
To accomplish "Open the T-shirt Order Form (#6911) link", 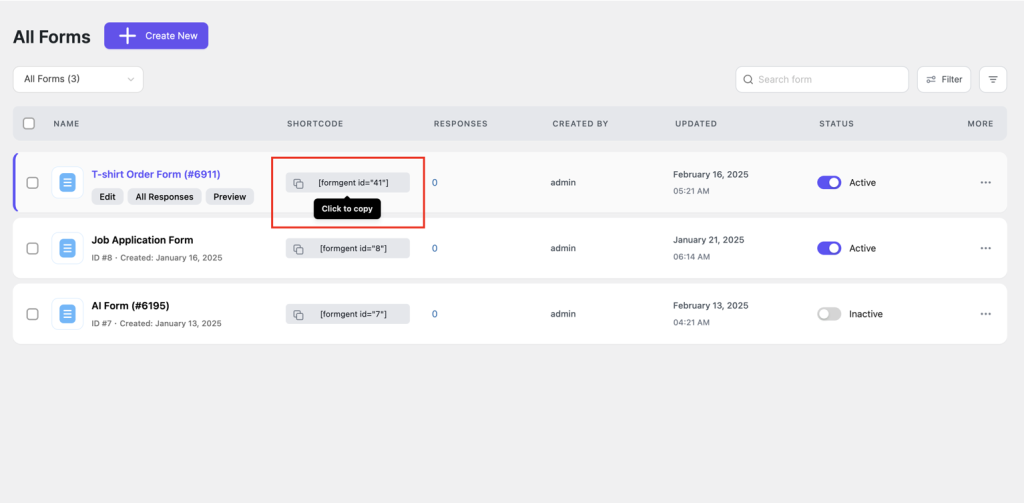I will (x=156, y=174).
